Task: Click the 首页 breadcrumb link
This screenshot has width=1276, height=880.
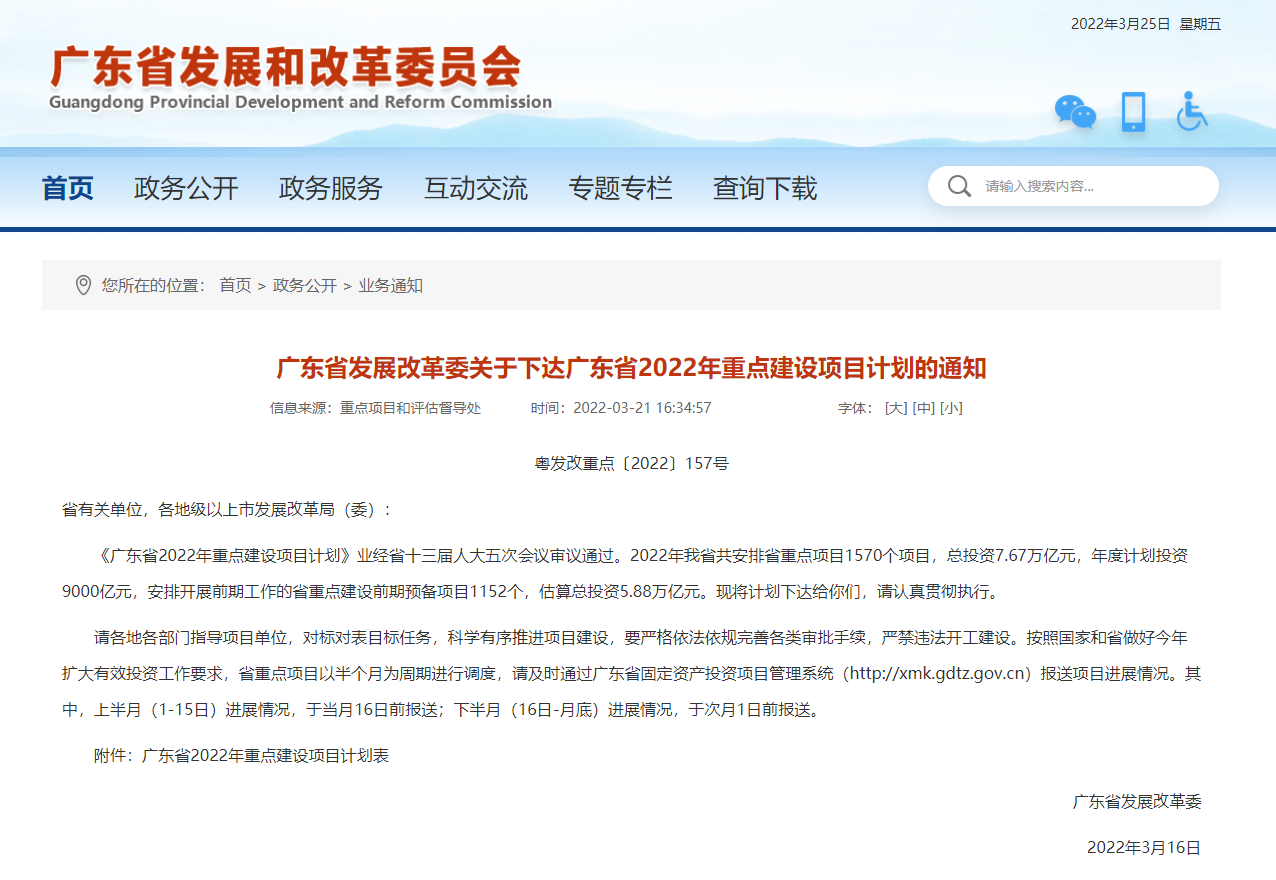Action: point(235,285)
